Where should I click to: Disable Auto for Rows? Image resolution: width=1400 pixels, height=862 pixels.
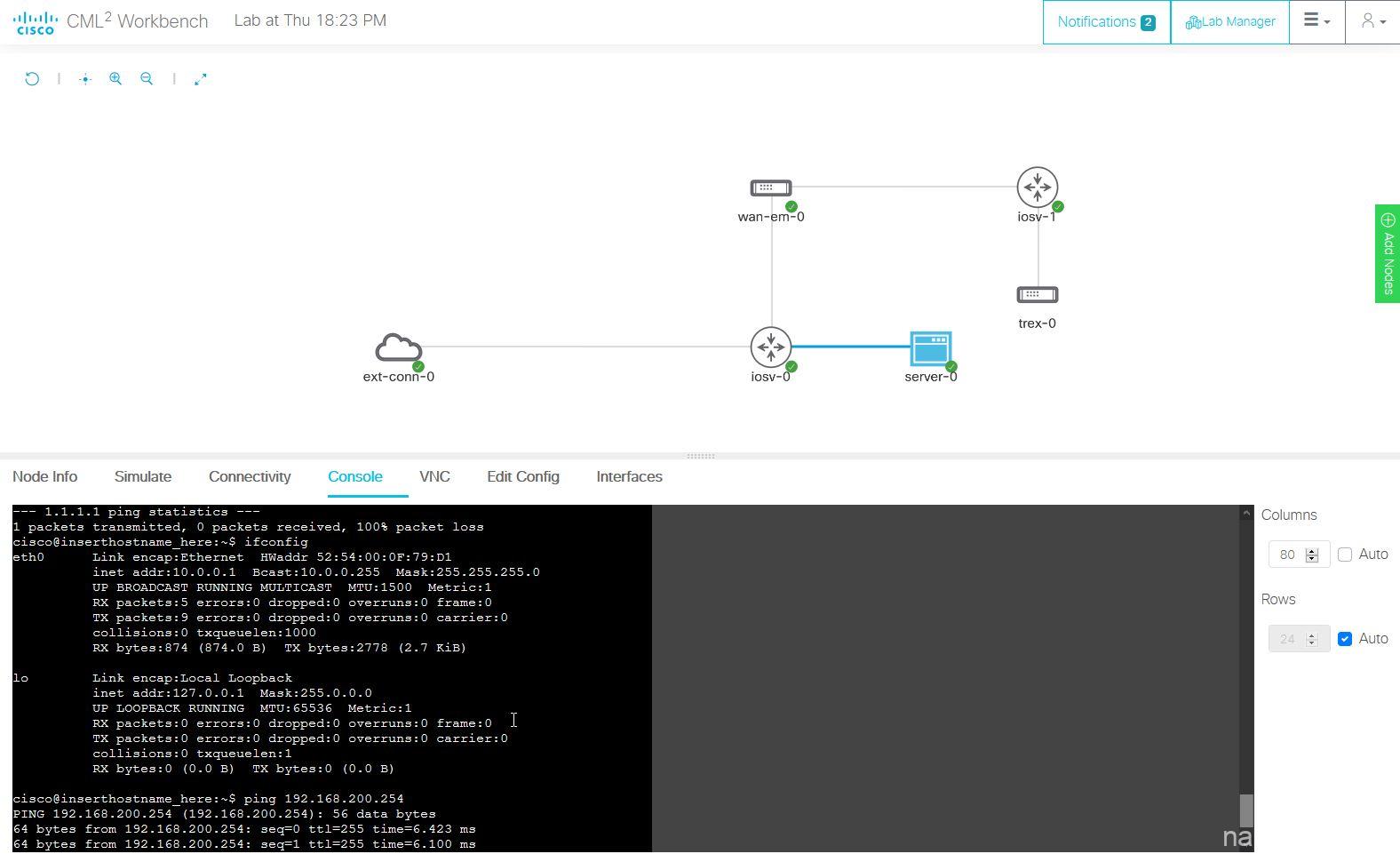tap(1345, 639)
